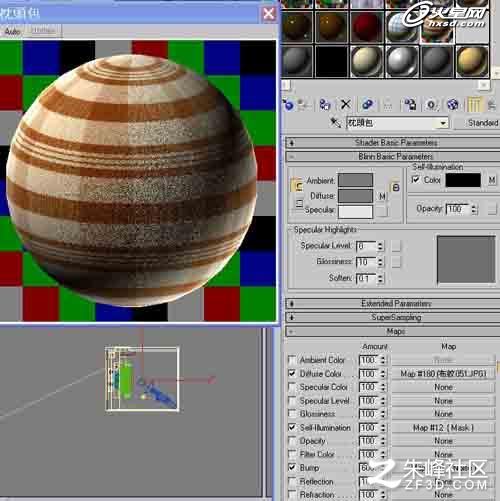
Task: Select the red sphere material slot
Action: [x=366, y=27]
